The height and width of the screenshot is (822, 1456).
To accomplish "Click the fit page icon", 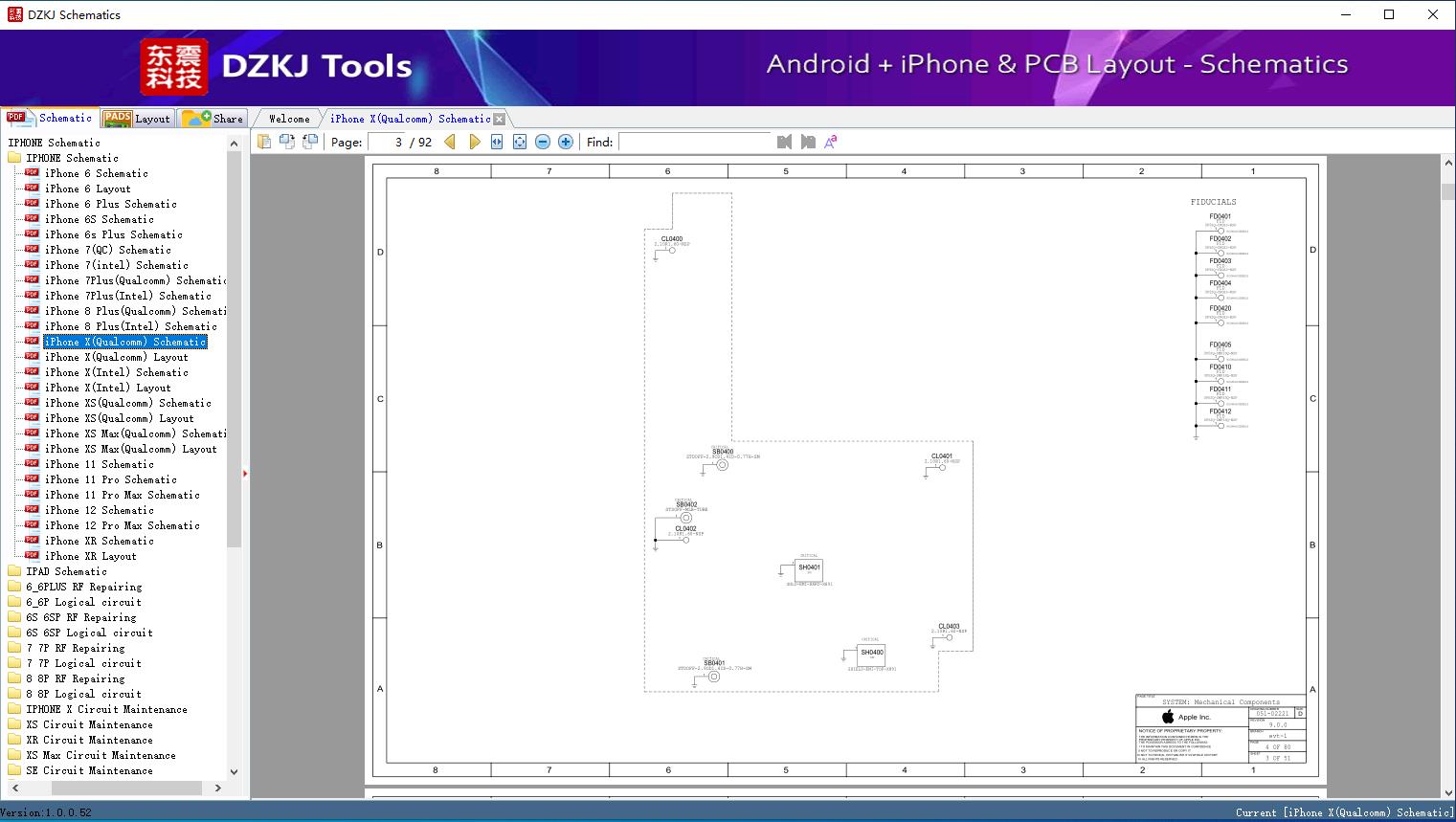I will coord(520,142).
